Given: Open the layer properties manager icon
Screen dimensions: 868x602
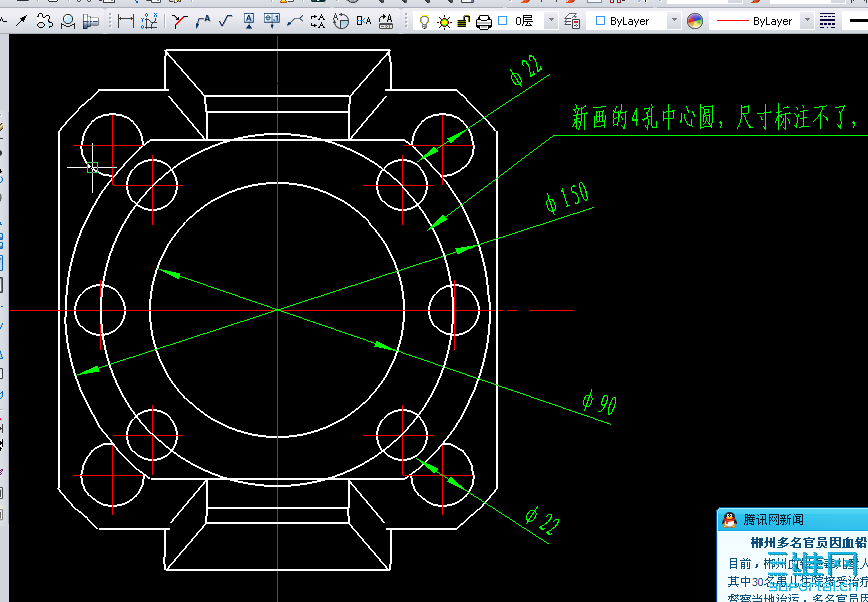Looking at the screenshot, I should [570, 18].
